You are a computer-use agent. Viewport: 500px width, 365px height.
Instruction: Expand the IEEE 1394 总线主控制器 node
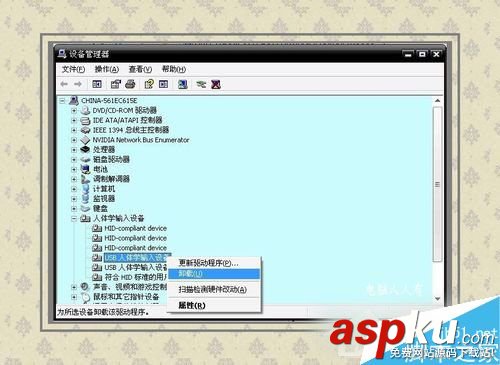click(x=74, y=130)
